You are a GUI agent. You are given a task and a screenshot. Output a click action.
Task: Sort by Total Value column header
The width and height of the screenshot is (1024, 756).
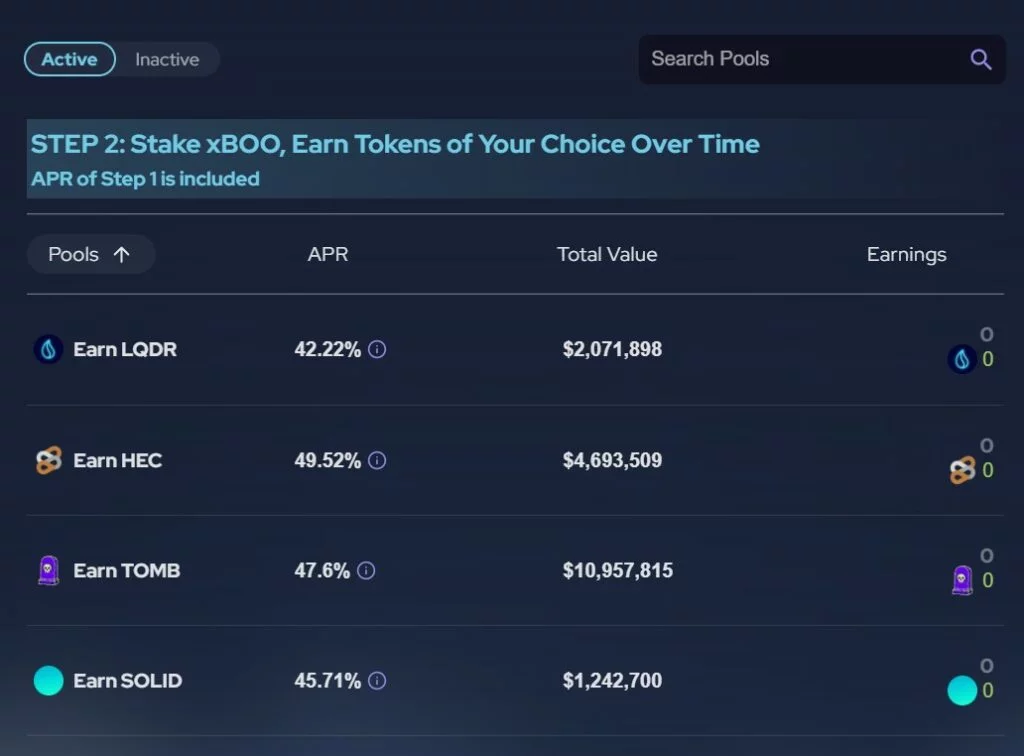coord(607,255)
